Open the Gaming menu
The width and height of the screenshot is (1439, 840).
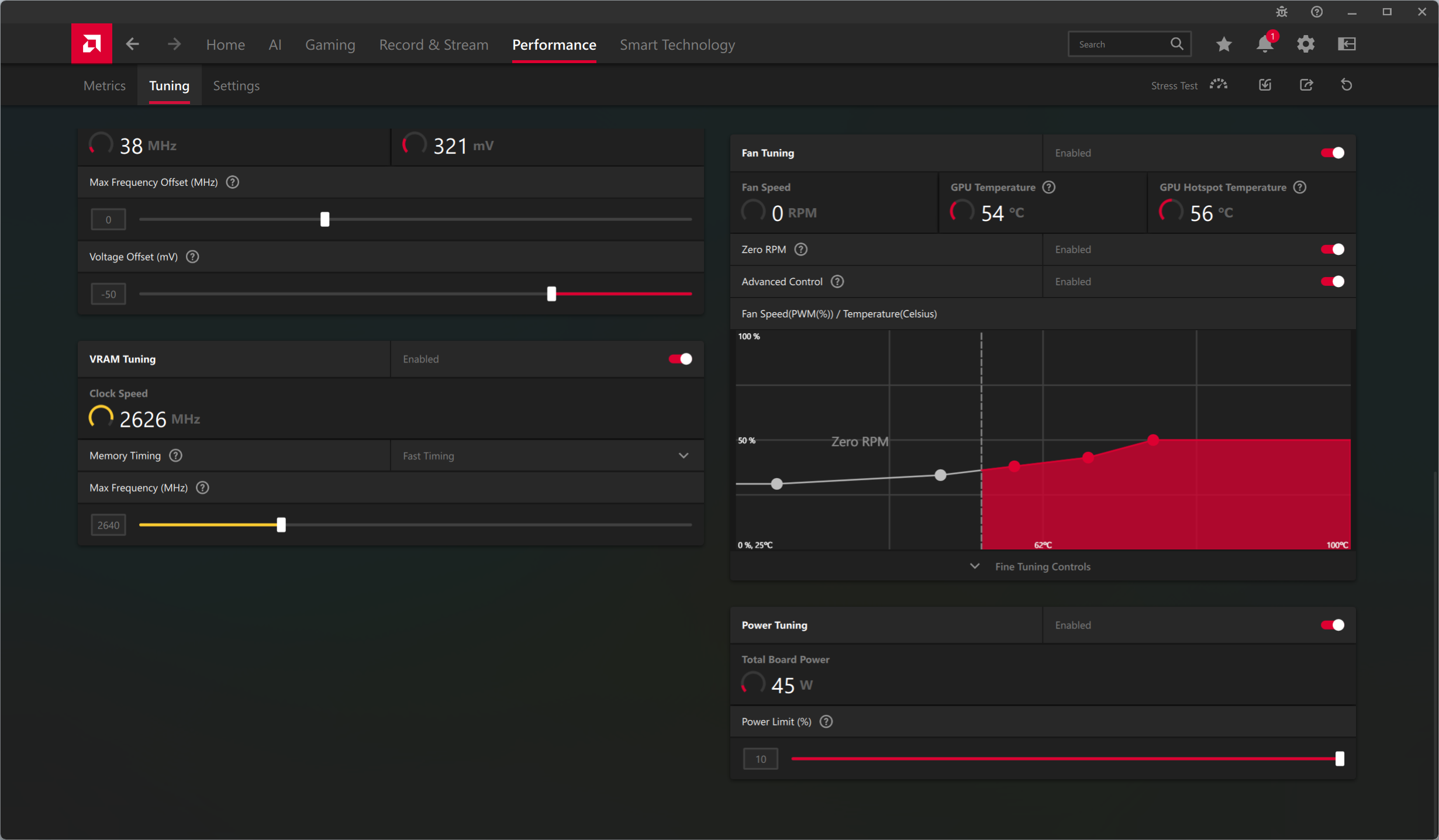click(x=330, y=45)
